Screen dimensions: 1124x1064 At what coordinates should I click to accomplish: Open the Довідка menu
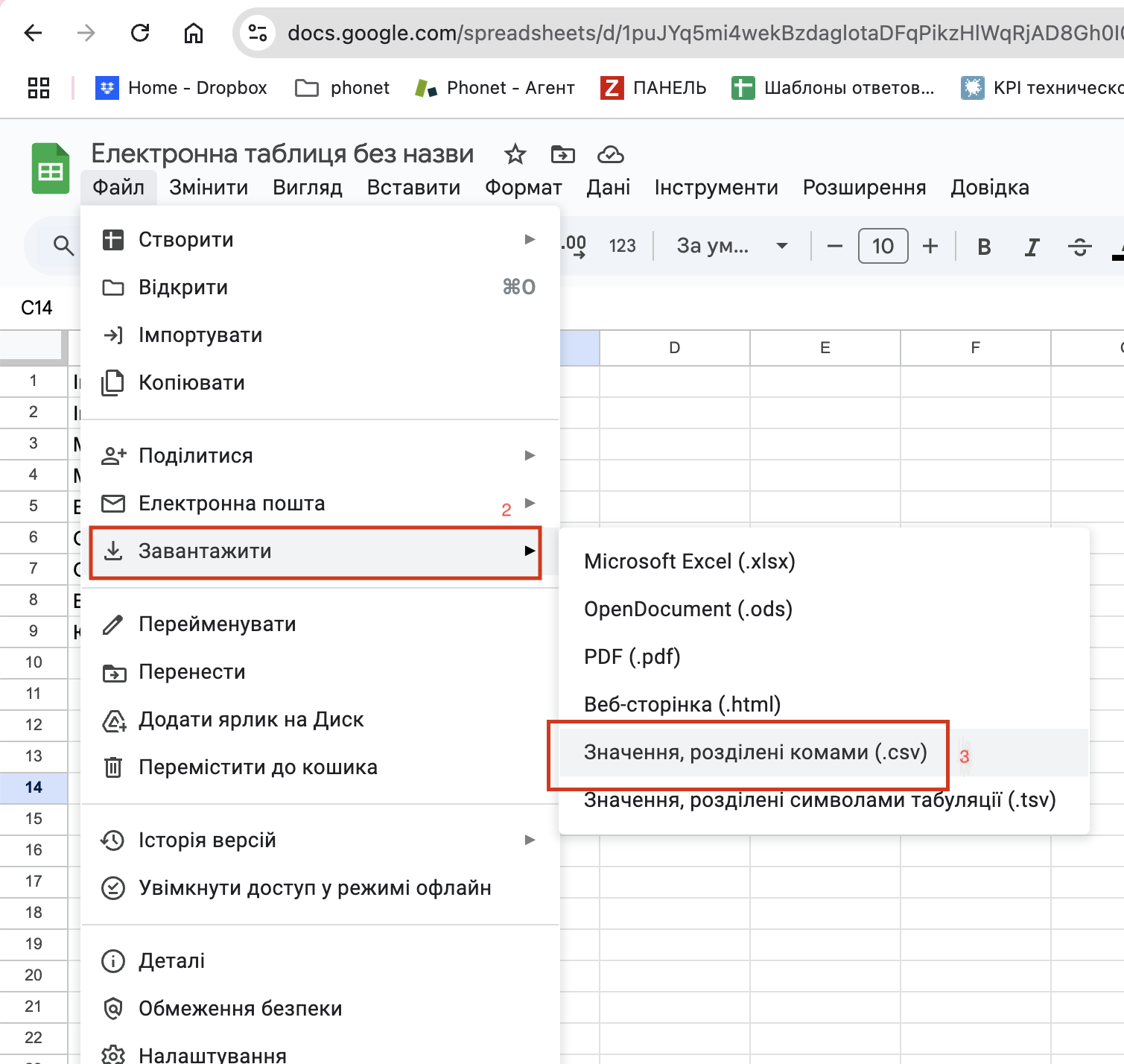point(990,187)
